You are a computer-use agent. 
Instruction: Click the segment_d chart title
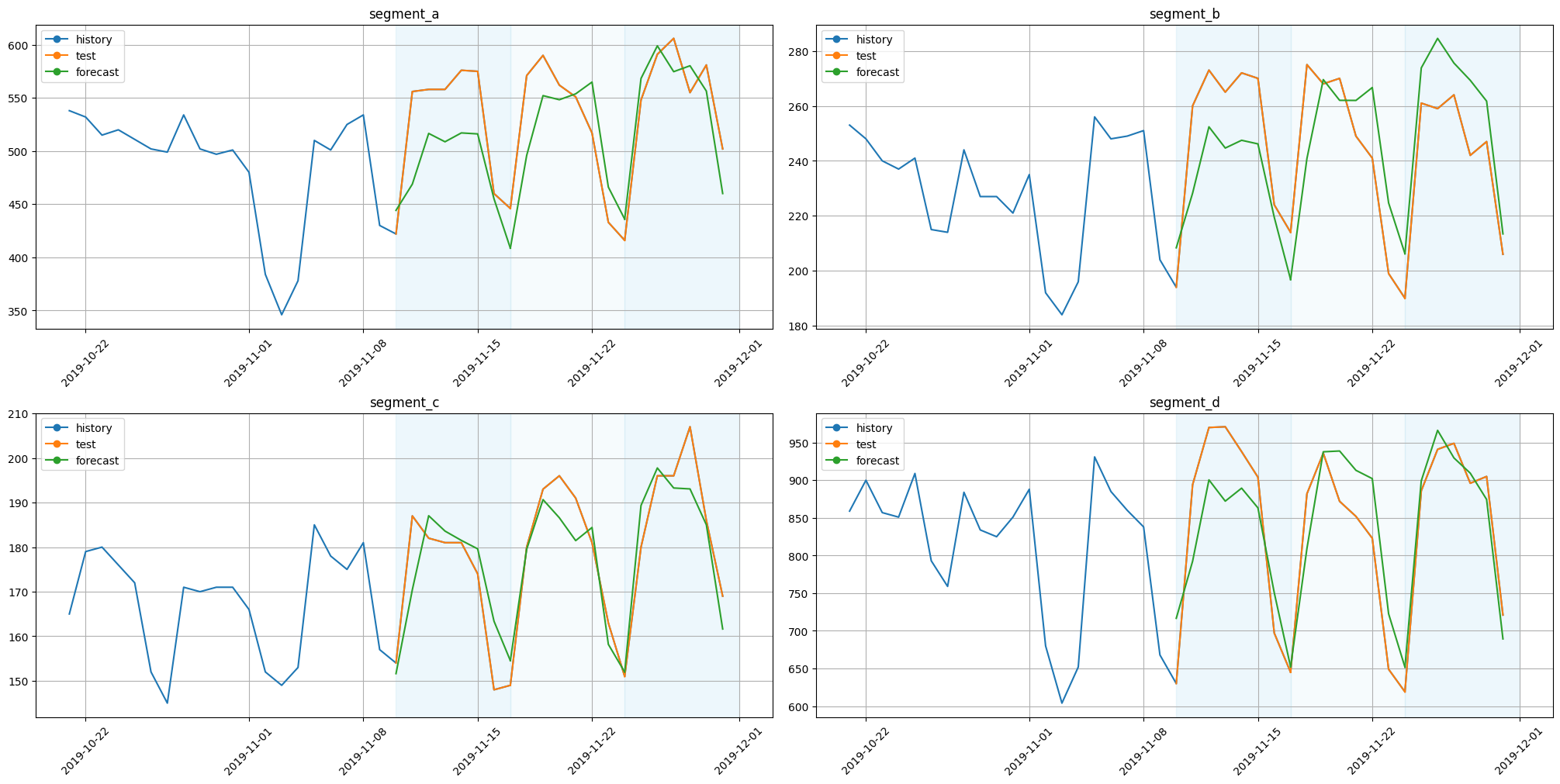point(1185,402)
